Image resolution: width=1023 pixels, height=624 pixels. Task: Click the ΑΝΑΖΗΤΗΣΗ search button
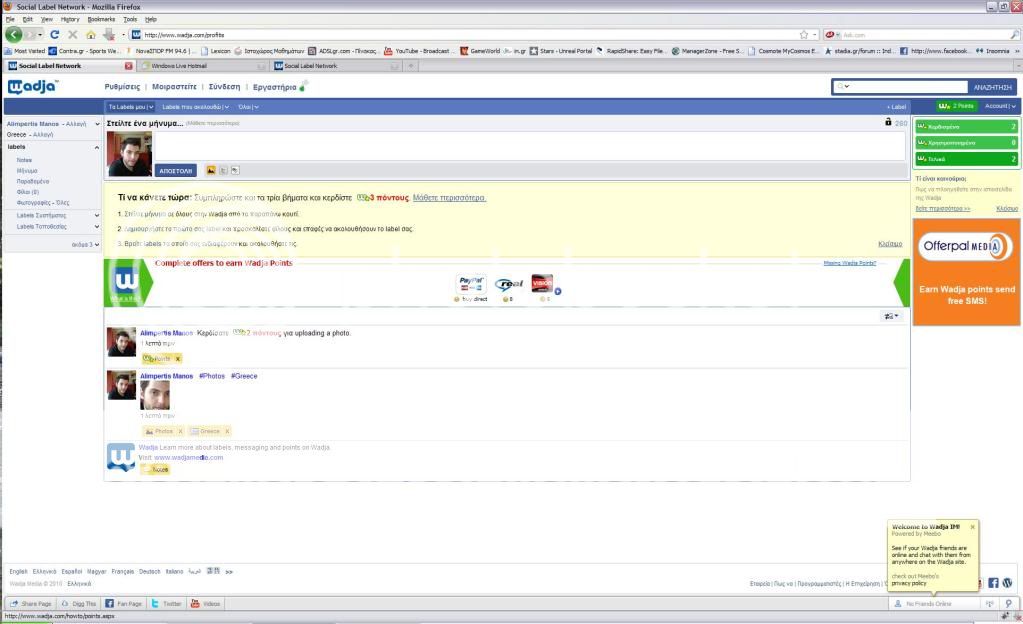coord(992,87)
